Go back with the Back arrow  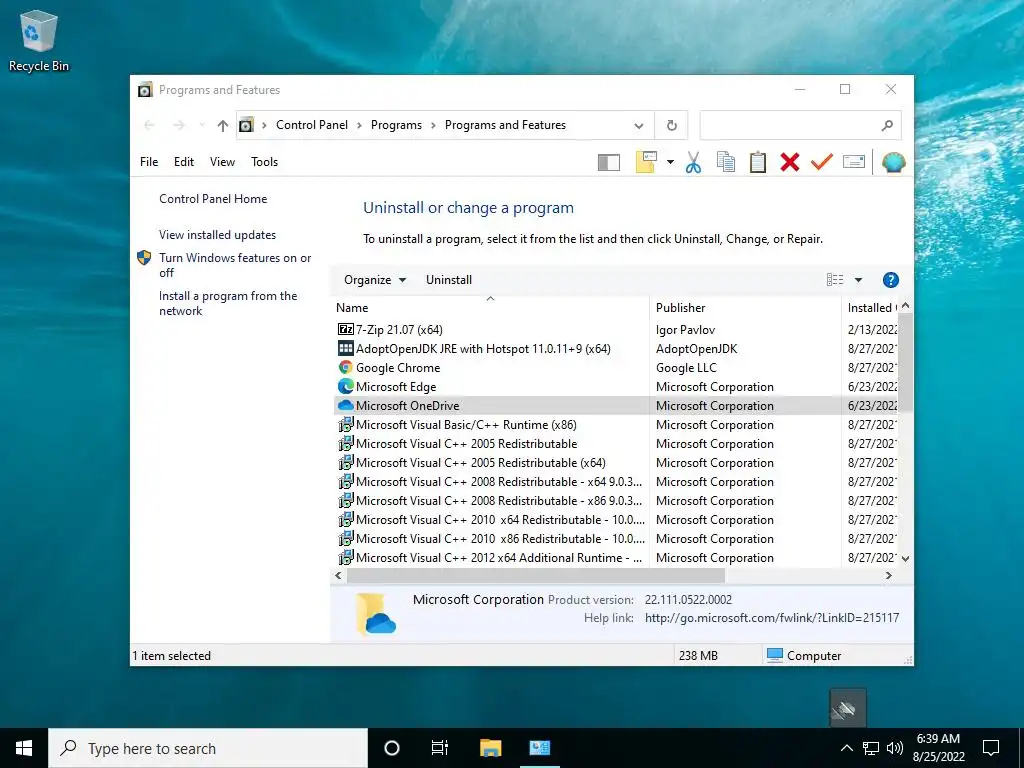point(149,125)
